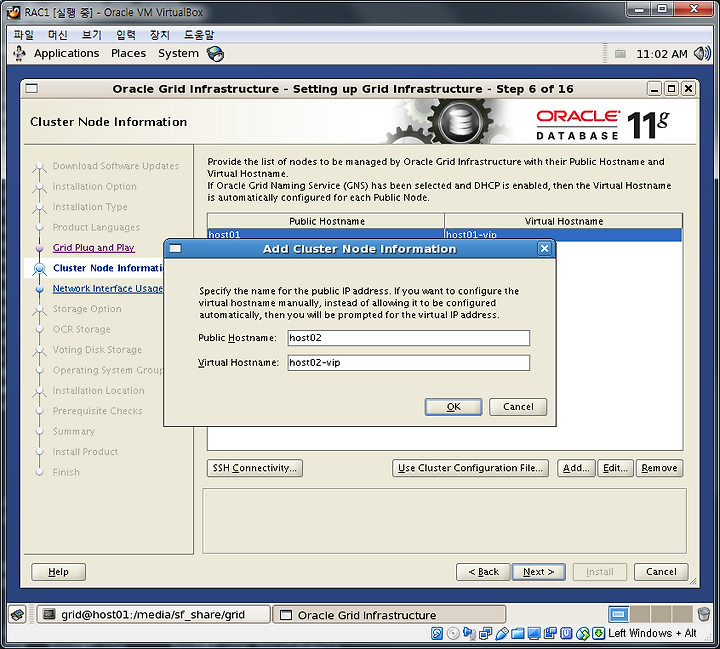
Task: Cancel the Grid Infrastructure installer
Action: (661, 572)
